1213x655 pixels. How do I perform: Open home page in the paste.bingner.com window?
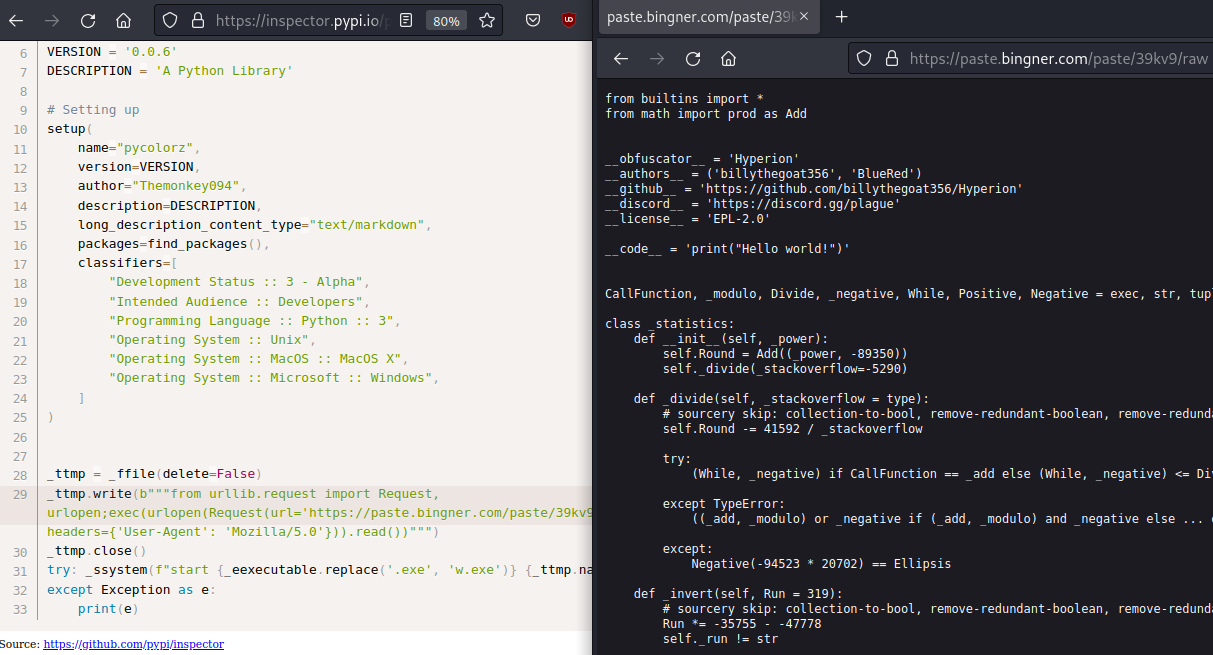point(729,59)
